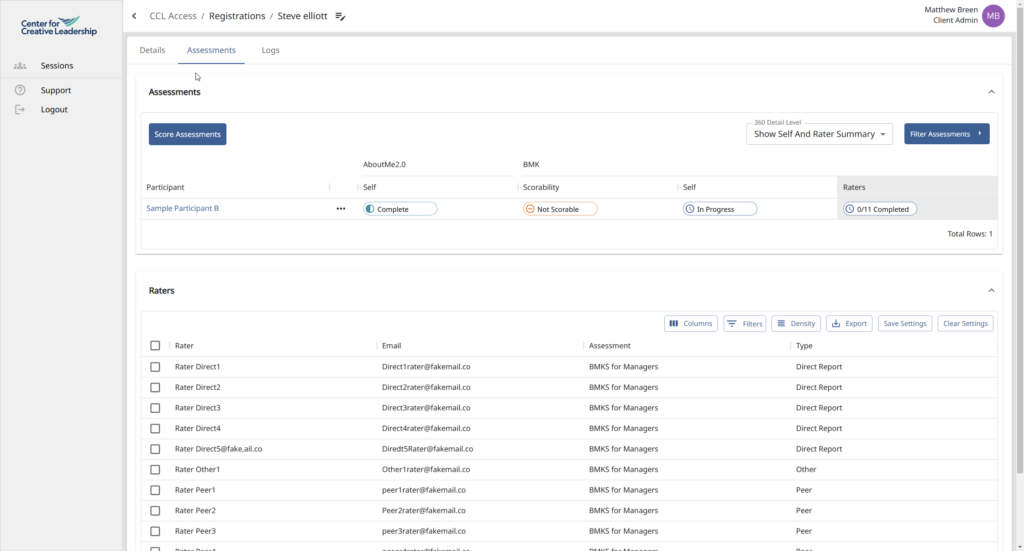Click the Participant column header
The width and height of the screenshot is (1024, 551).
(x=165, y=187)
